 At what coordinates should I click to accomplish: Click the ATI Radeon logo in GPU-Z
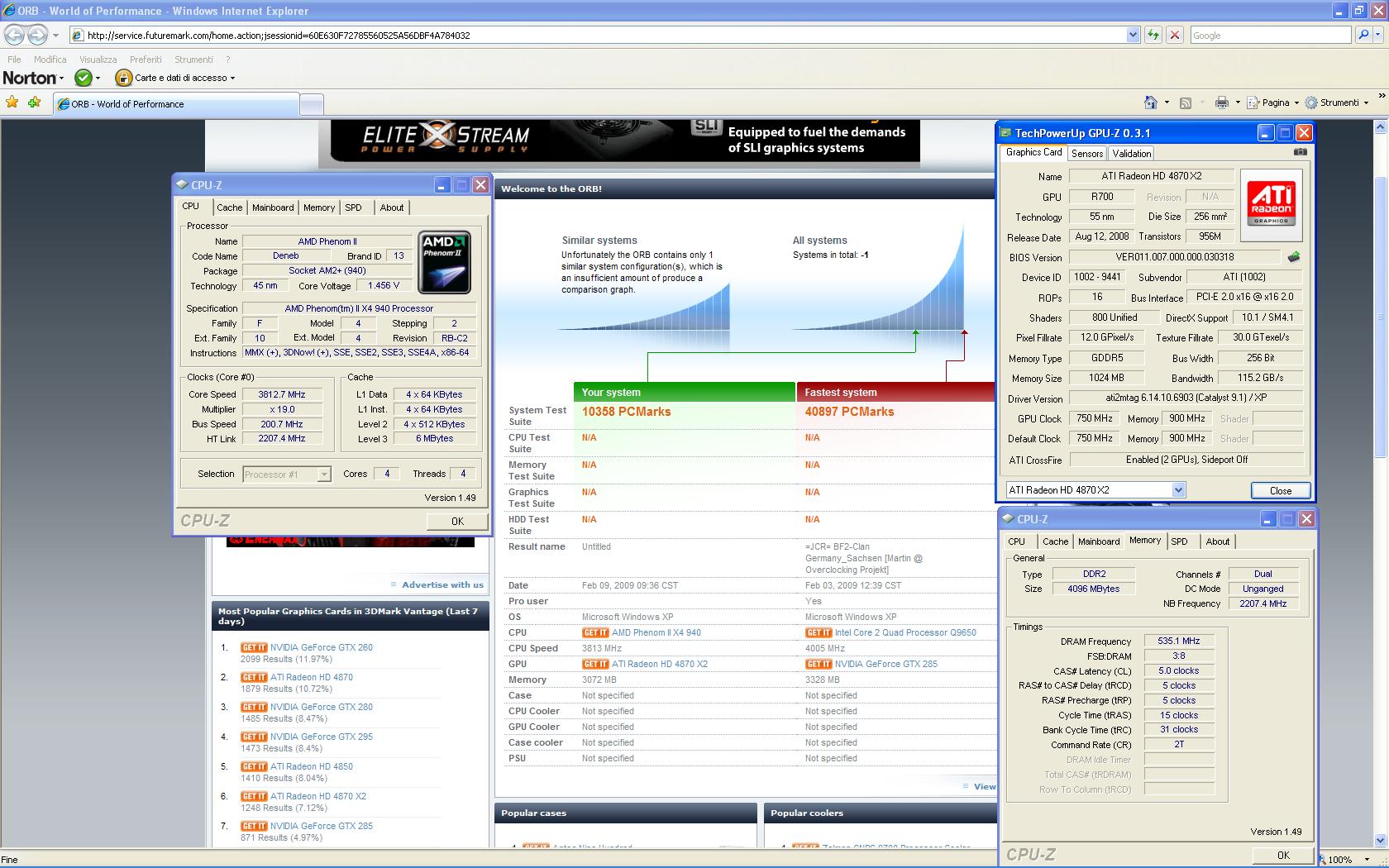1272,204
